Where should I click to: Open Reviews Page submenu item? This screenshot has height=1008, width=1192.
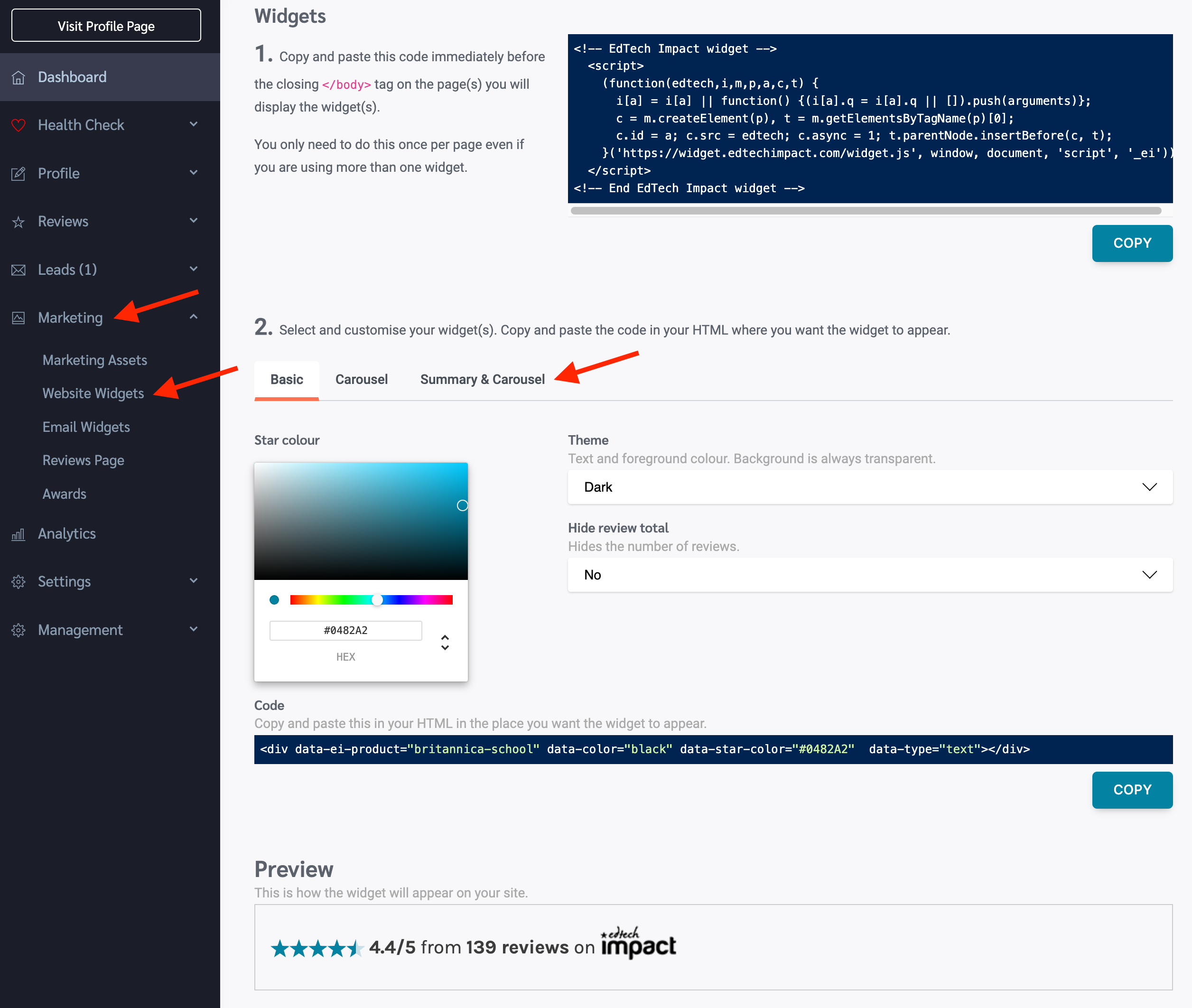(x=84, y=460)
